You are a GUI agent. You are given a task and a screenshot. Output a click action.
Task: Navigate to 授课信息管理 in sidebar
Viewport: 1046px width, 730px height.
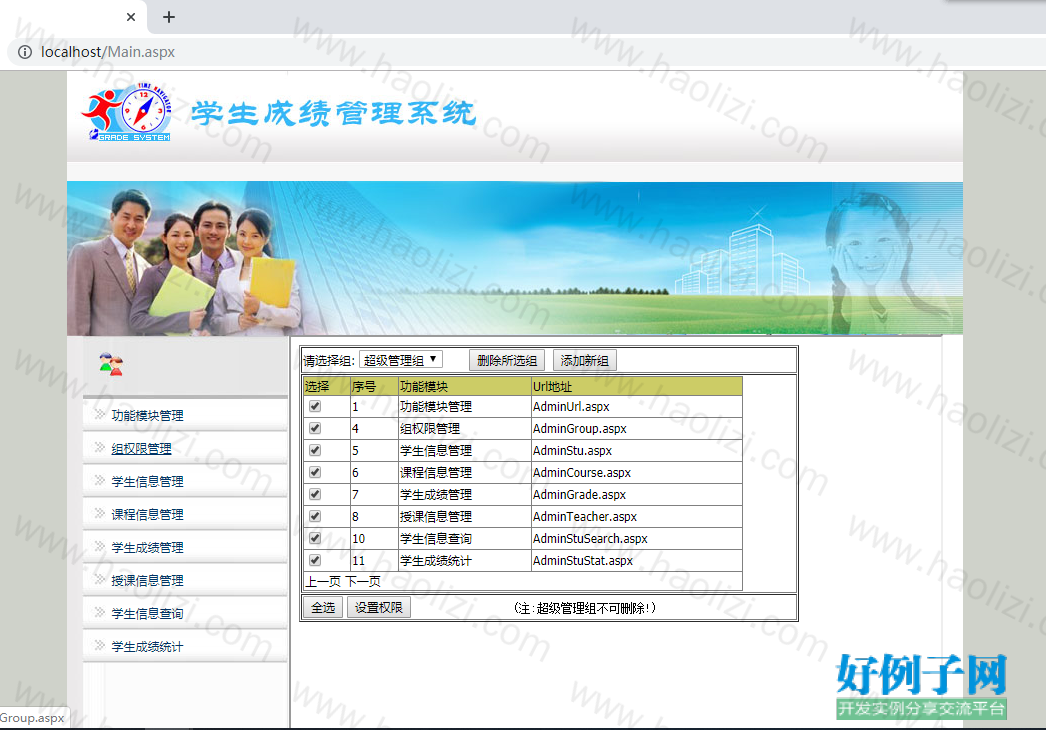coord(147,581)
